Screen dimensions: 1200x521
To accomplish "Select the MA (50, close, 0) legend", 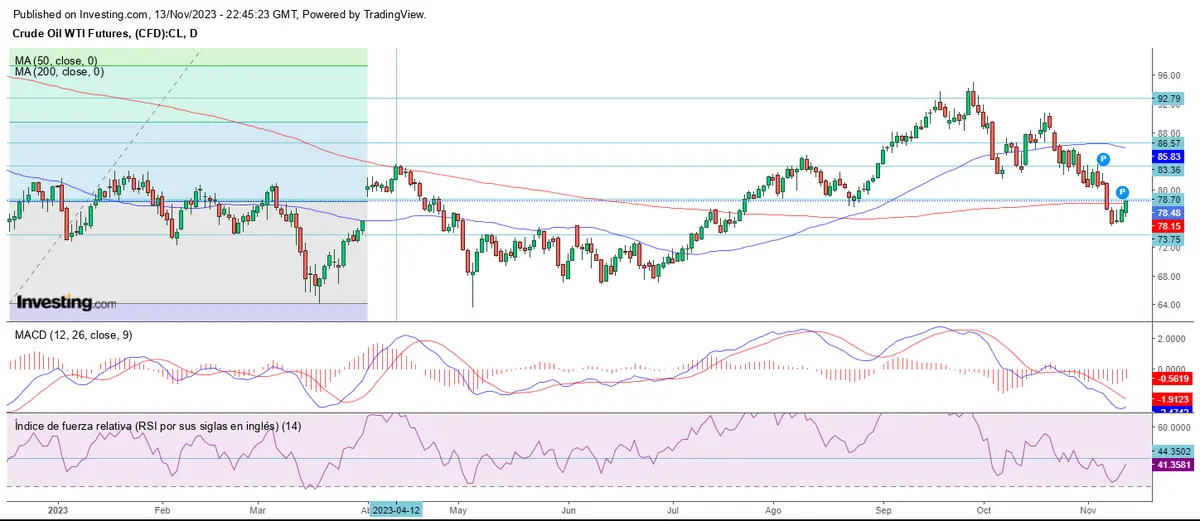I will click(x=58, y=61).
